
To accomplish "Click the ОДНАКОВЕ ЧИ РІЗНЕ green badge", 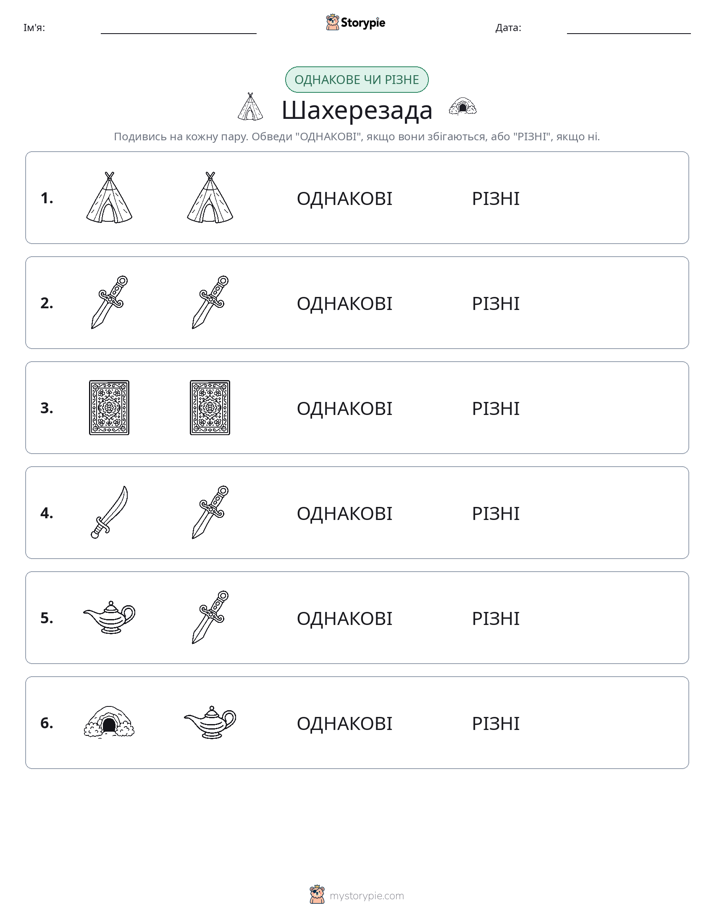I will [357, 80].
